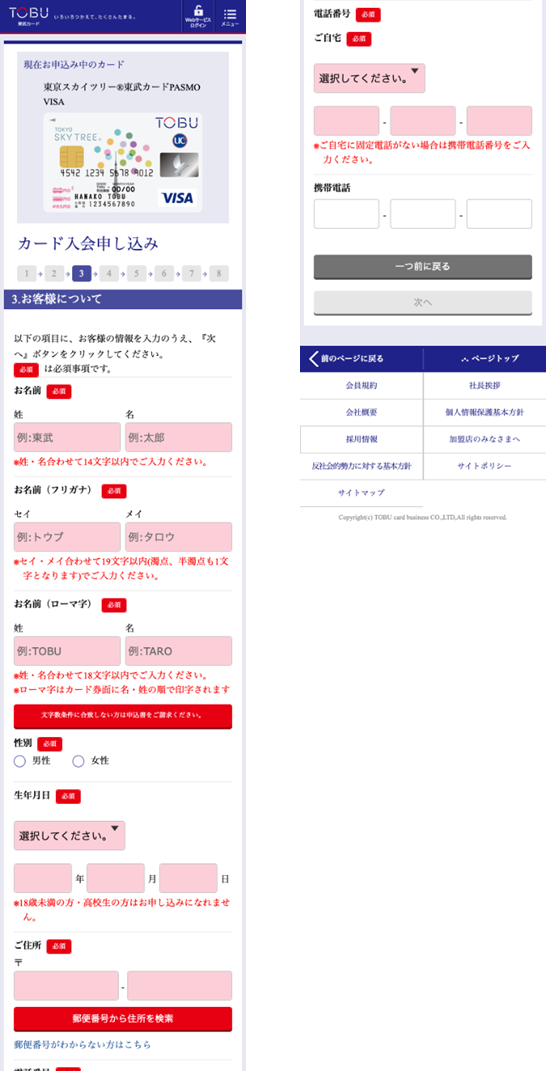Click the red 申込書をご請求ください button
Viewport: 546px width, 1071px height.
tap(123, 716)
